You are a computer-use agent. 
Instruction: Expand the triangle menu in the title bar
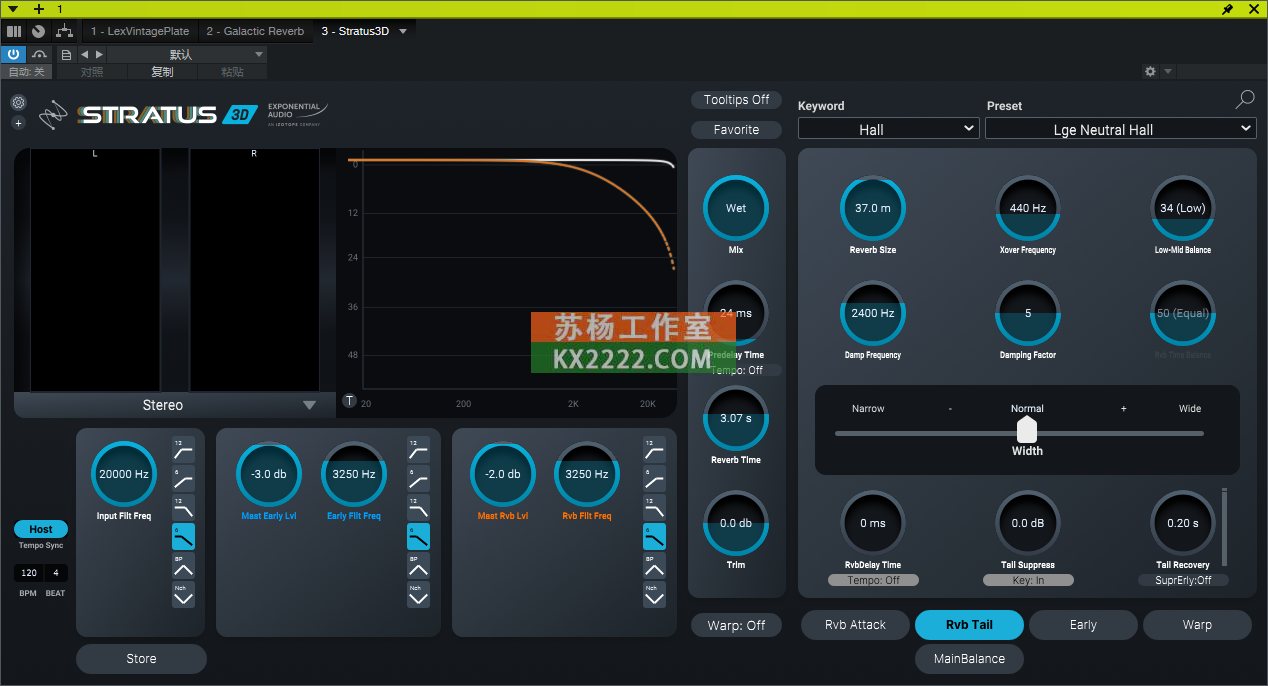tap(13, 9)
